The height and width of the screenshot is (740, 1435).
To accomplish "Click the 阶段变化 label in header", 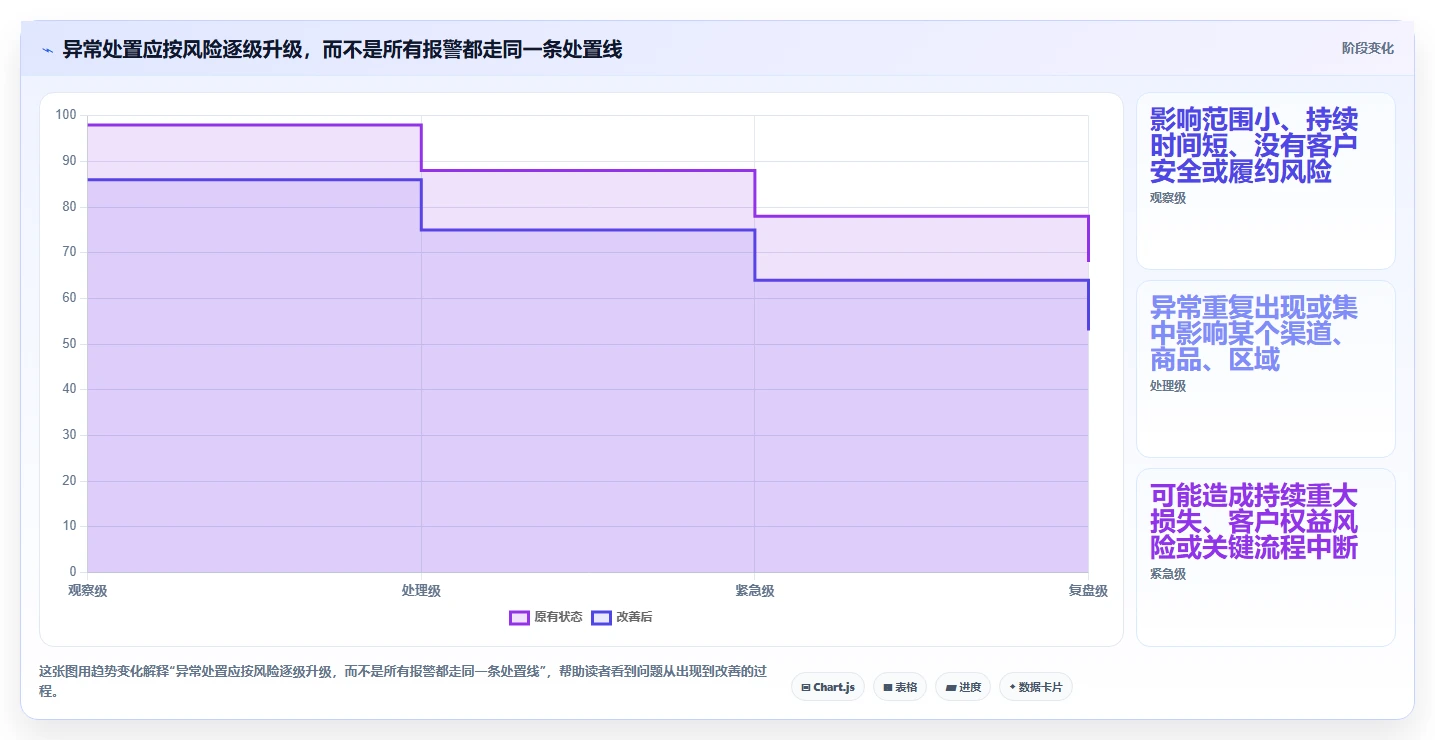I will [1367, 48].
